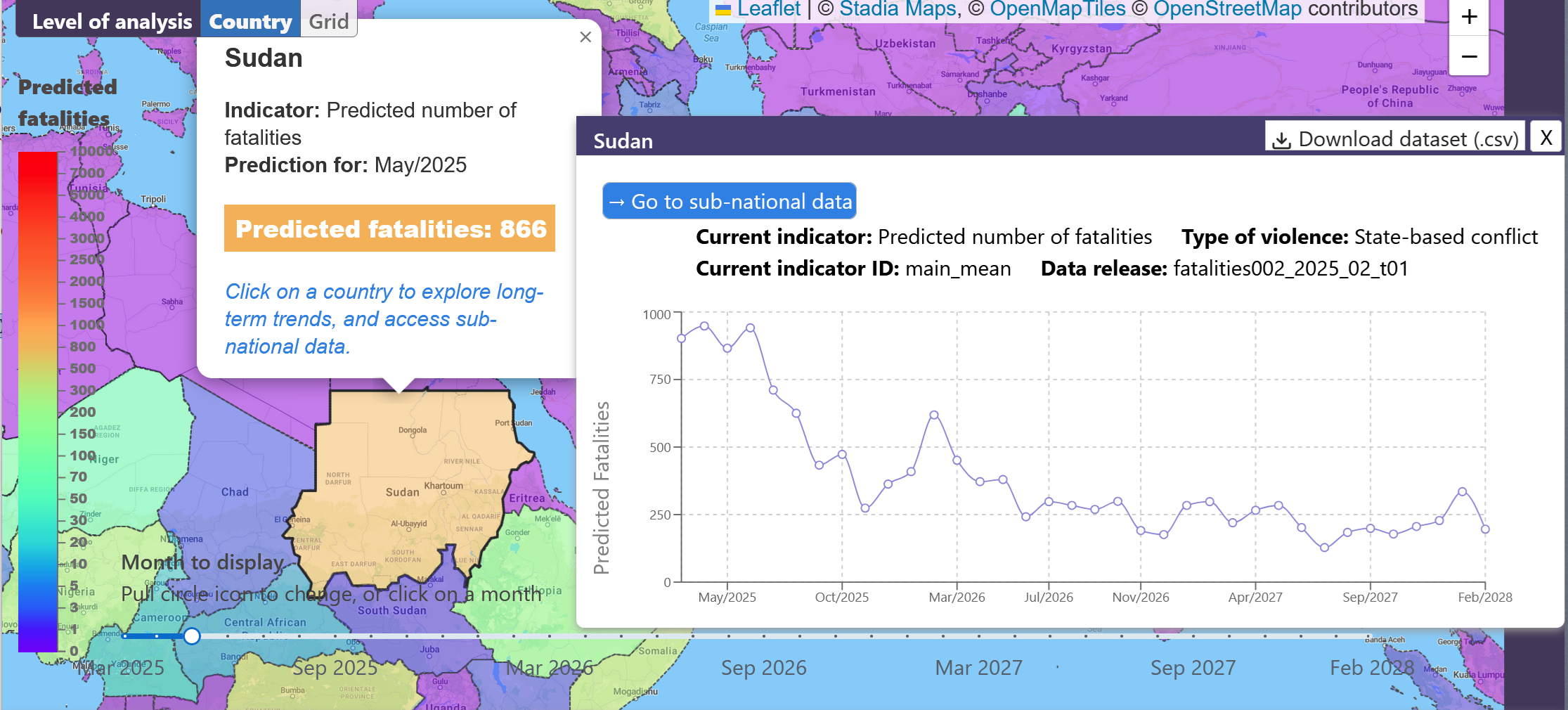The height and width of the screenshot is (710, 1568).
Task: Click Uzbekistan on the map
Action: tap(905, 44)
